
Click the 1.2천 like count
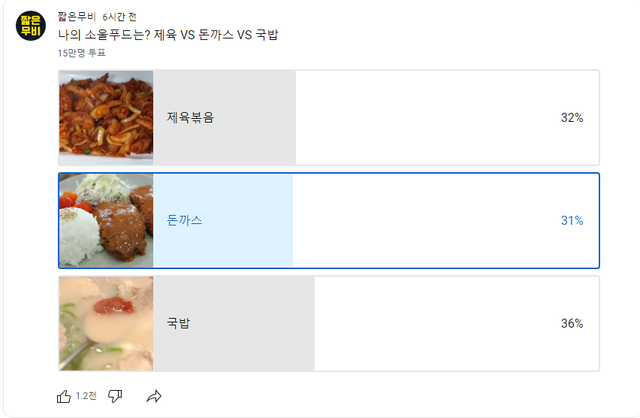pos(86,397)
